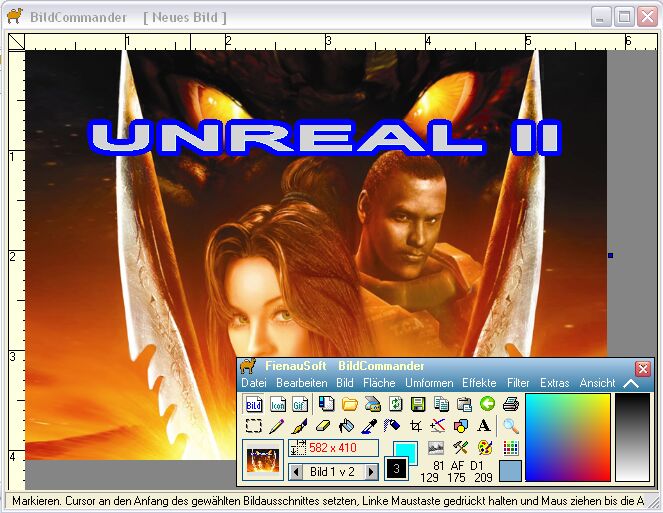
Task: Click the printer icon to print
Action: pos(510,404)
